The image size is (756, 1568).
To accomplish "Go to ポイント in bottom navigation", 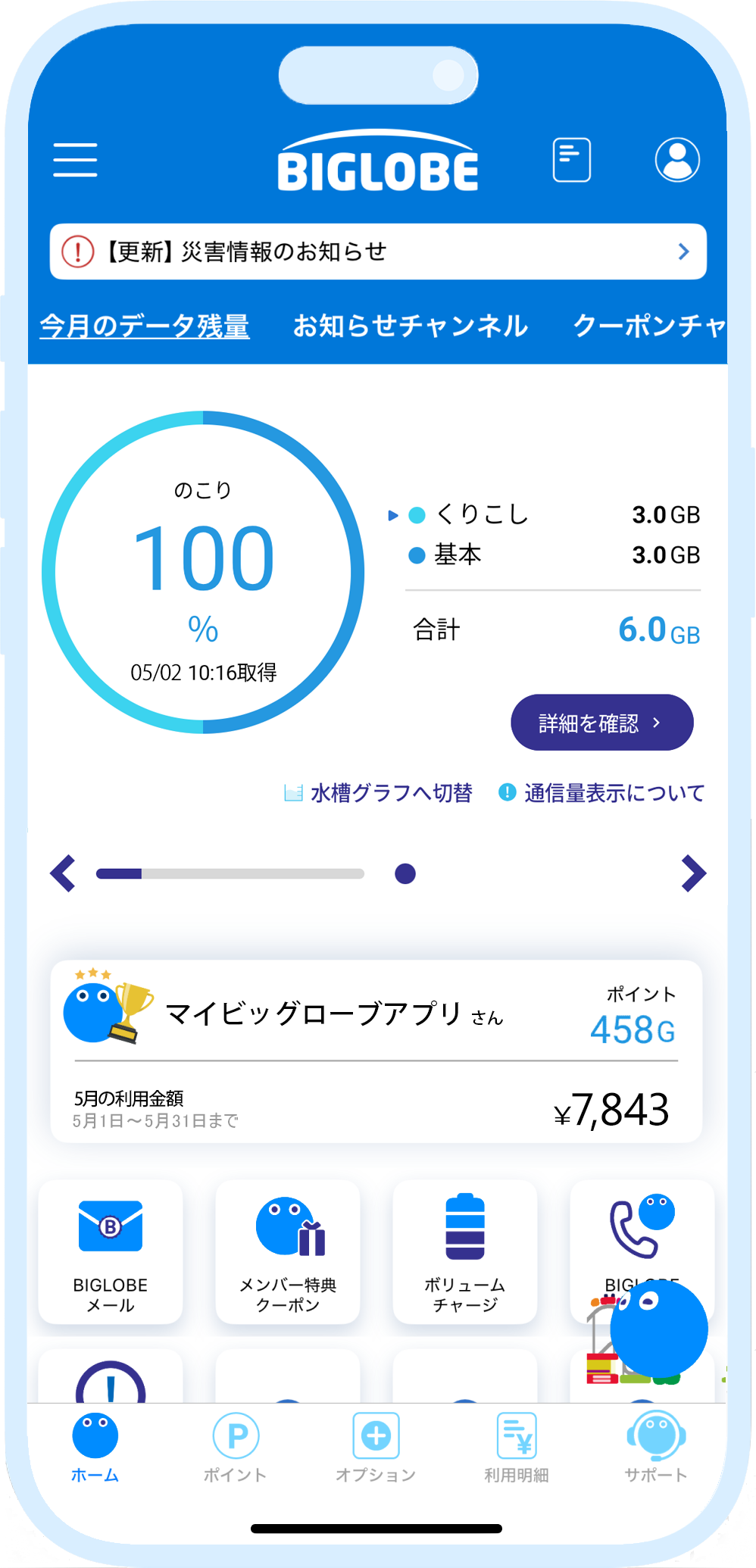I will coord(236,1448).
